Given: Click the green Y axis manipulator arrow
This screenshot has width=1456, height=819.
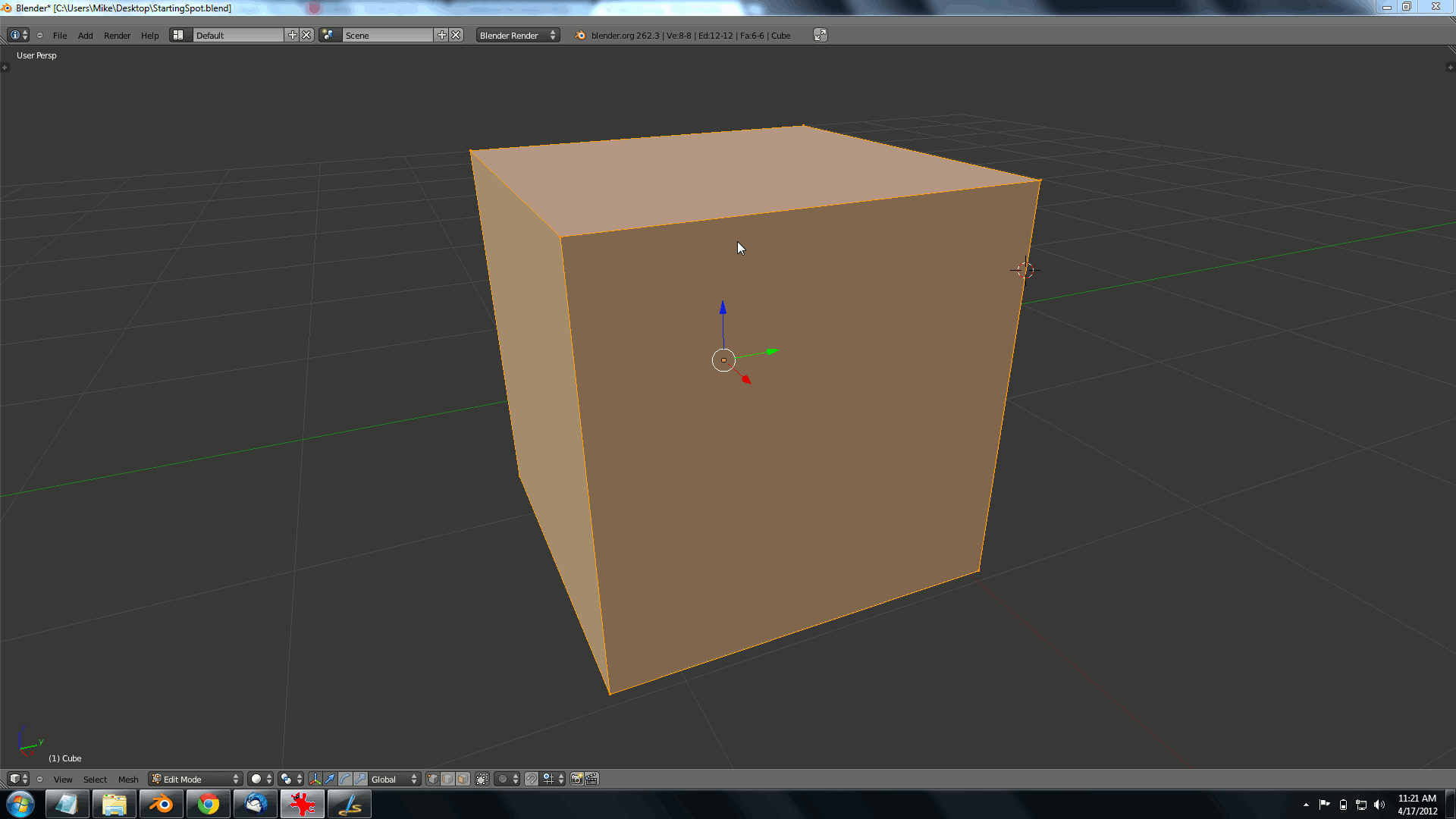Looking at the screenshot, I should [x=772, y=351].
